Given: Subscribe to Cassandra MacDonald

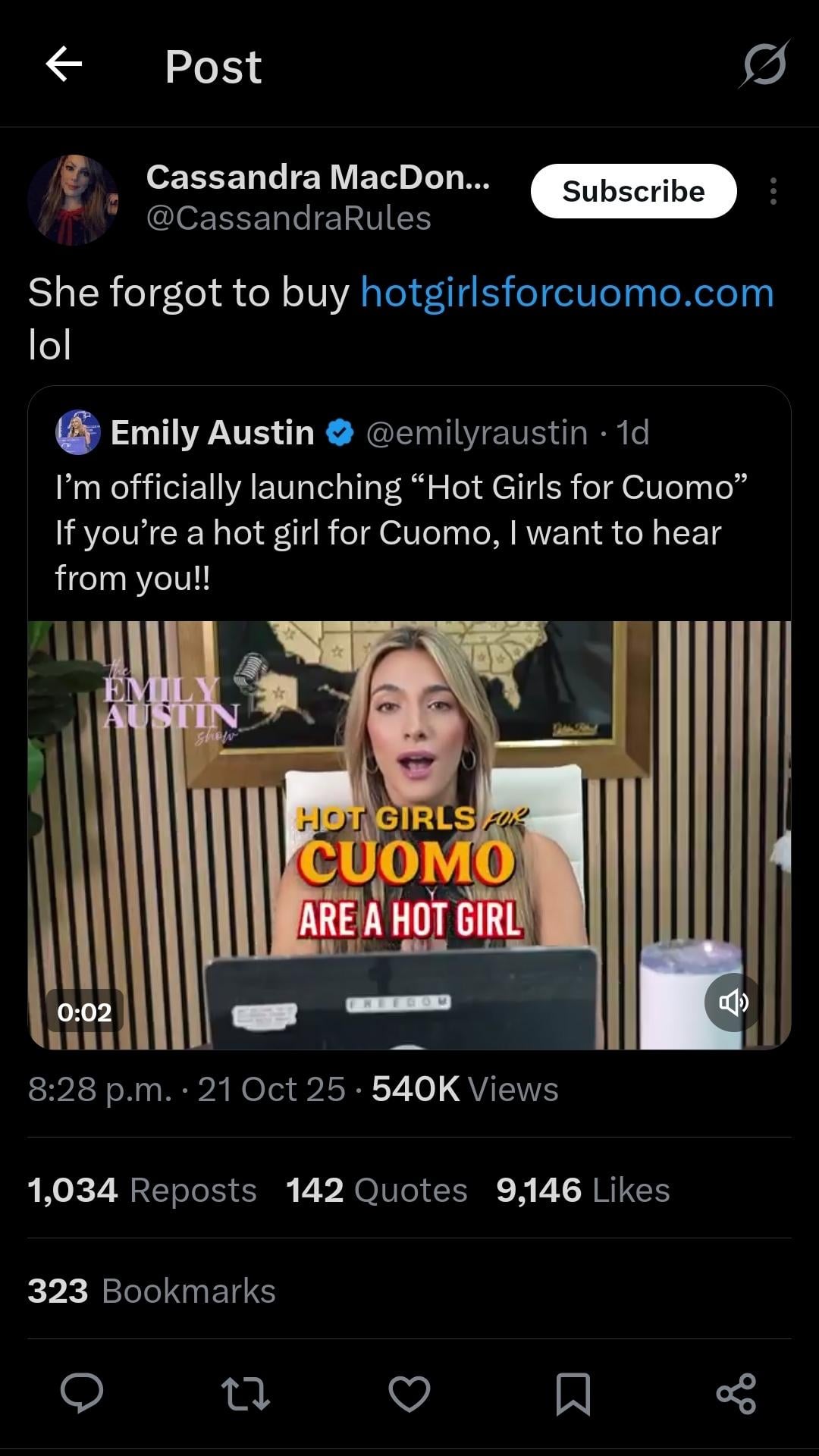Looking at the screenshot, I should pos(633,191).
